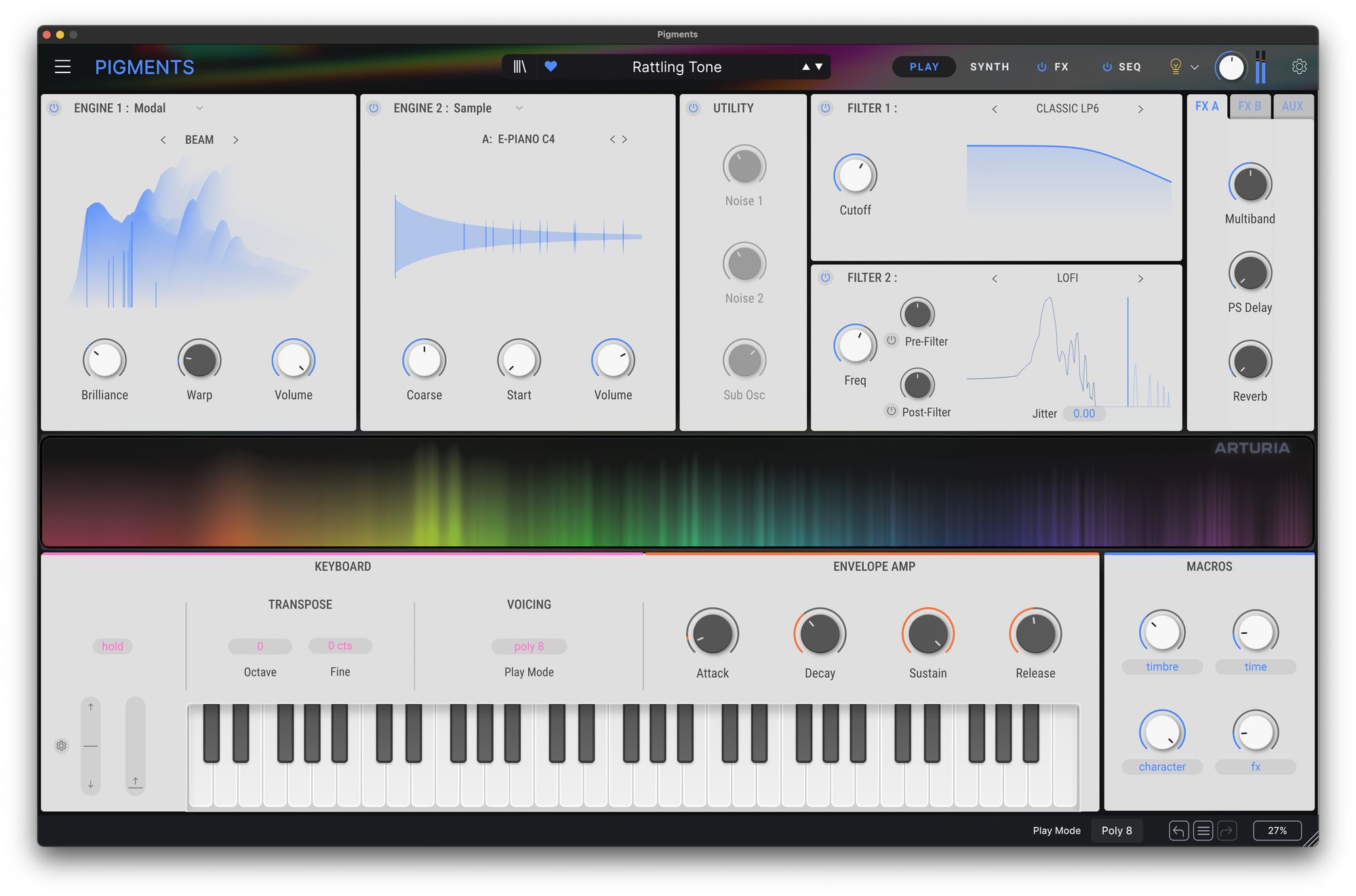Open settings gear in top bar
This screenshot has width=1356, height=896.
coord(1299,66)
